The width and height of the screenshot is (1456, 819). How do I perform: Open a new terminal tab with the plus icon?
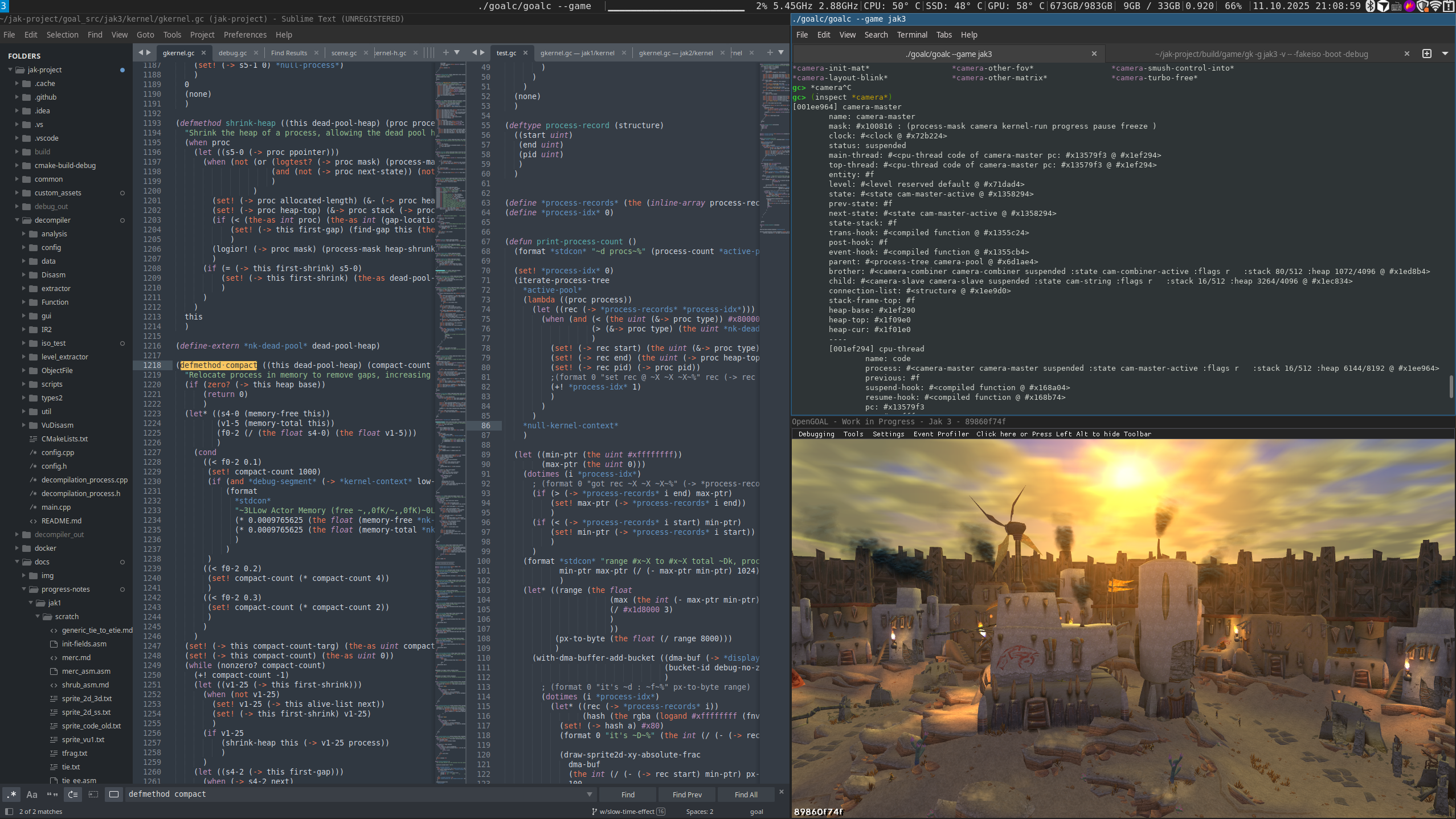point(1427,54)
